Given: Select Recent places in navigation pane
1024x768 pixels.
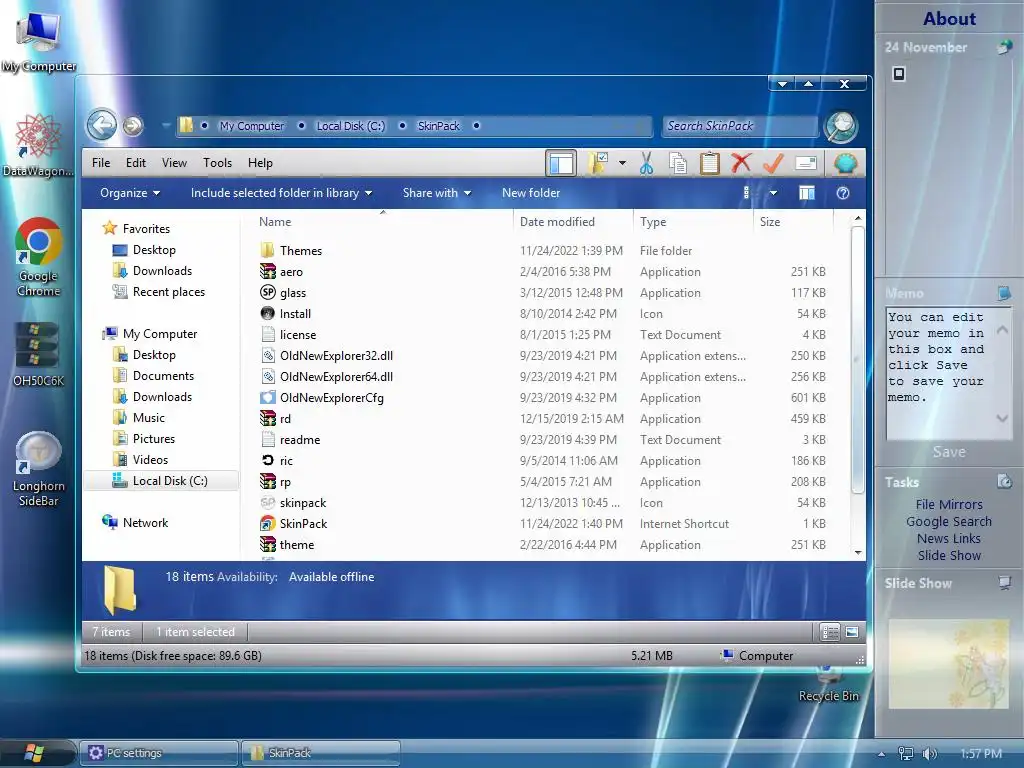Looking at the screenshot, I should [168, 292].
